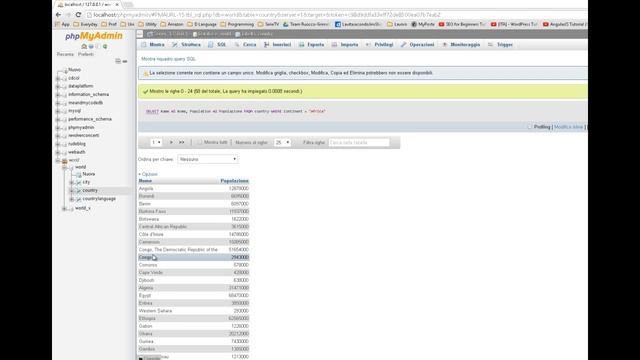Screen dimensions: 640x360
Task: Toggle the Mostra tutti checkbox
Action: click(x=200, y=142)
